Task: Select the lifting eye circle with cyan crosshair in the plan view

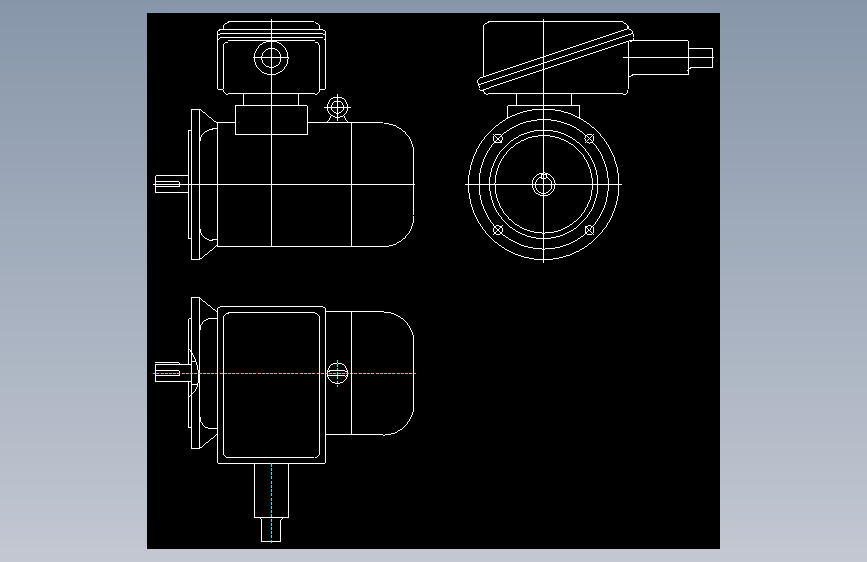Action: [x=337, y=373]
